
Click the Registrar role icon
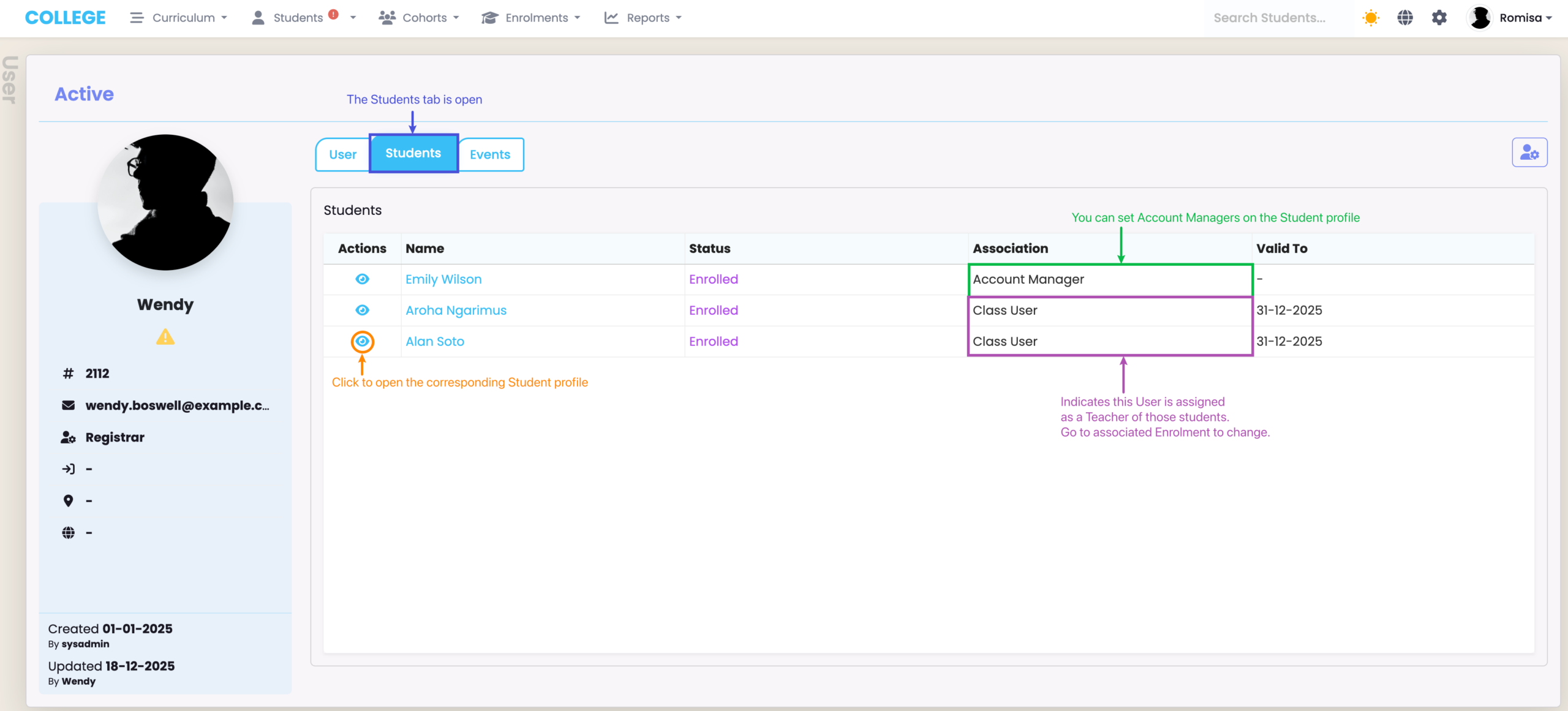point(68,437)
